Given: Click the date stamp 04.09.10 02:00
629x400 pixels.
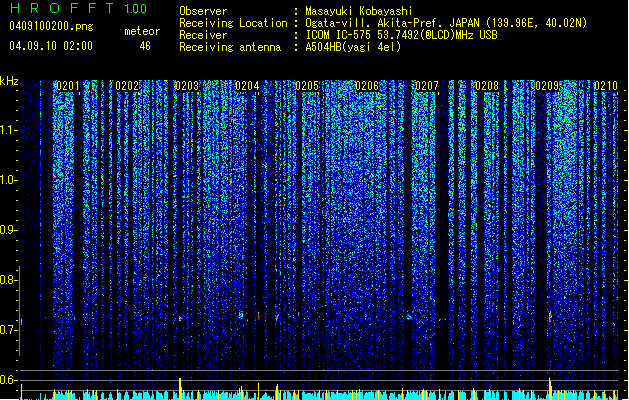Looking at the screenshot, I should tap(51, 46).
